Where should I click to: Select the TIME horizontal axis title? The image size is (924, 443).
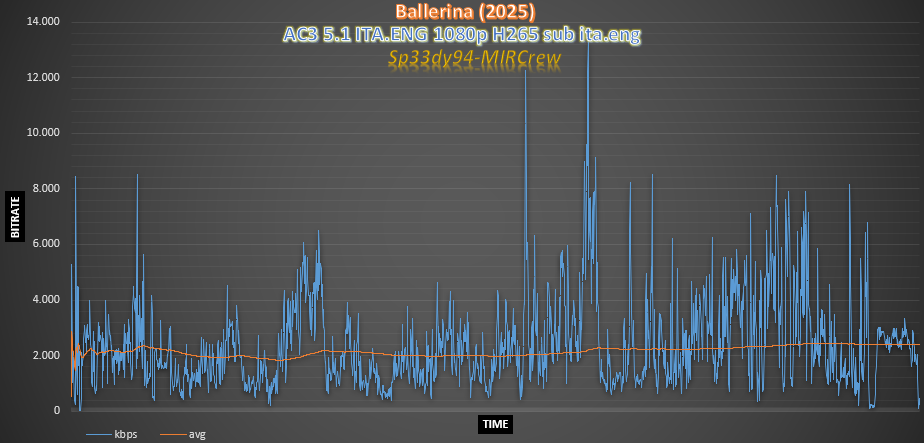tap(494, 424)
